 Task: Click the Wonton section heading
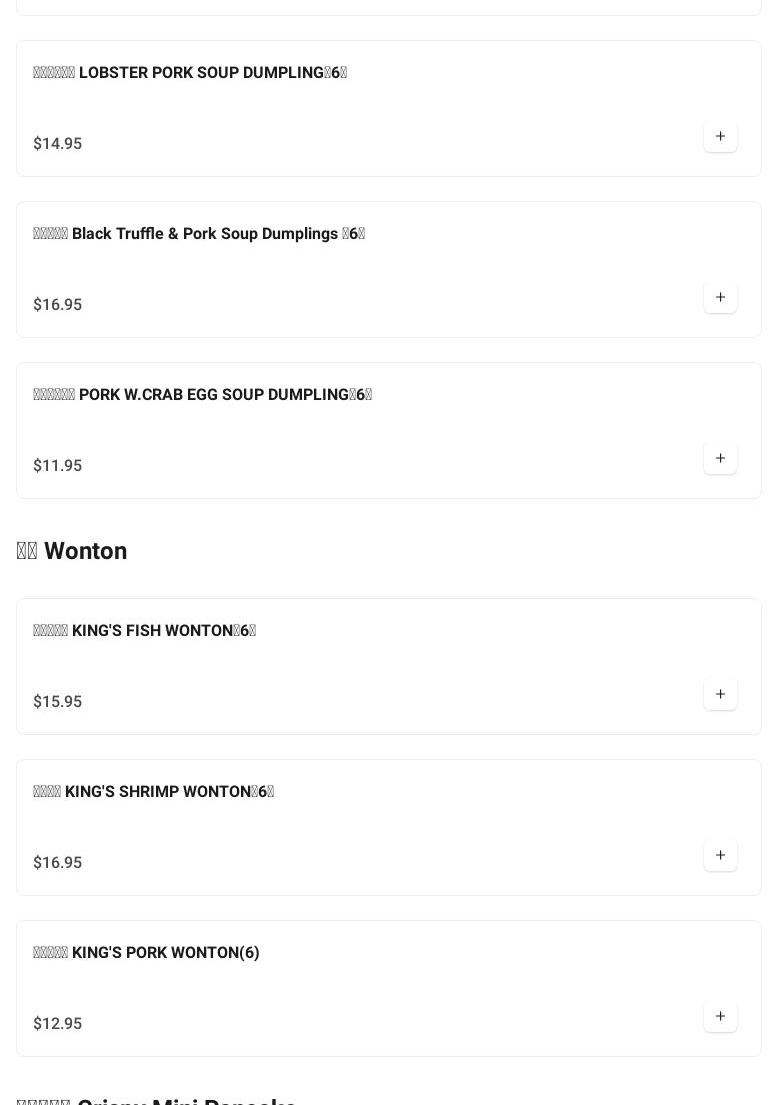coord(72,552)
